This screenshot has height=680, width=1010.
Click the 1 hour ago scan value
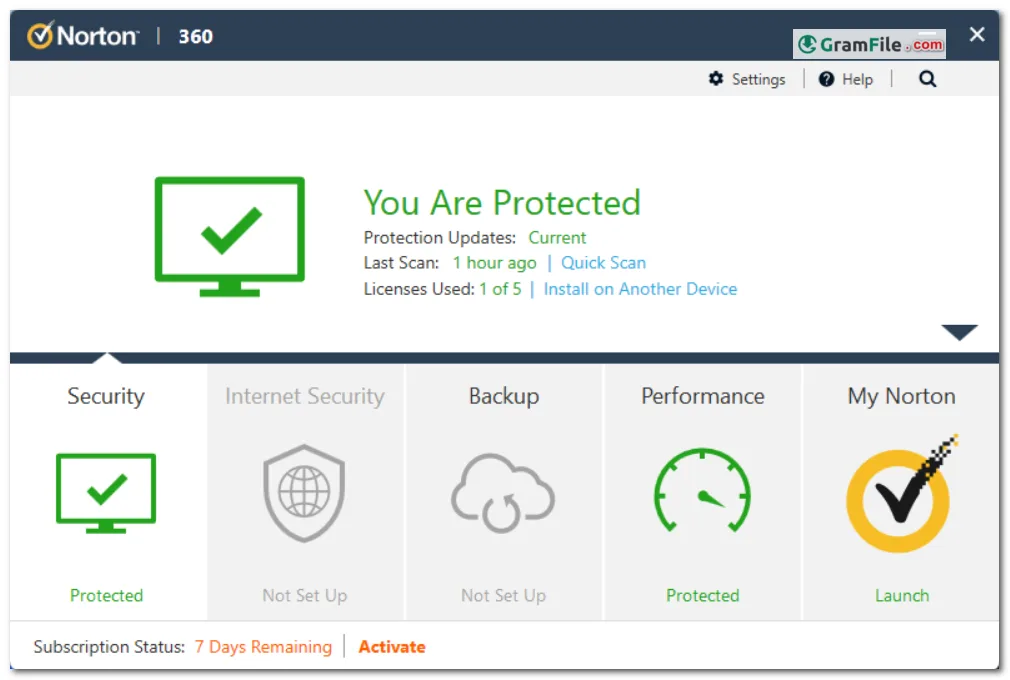click(x=494, y=263)
